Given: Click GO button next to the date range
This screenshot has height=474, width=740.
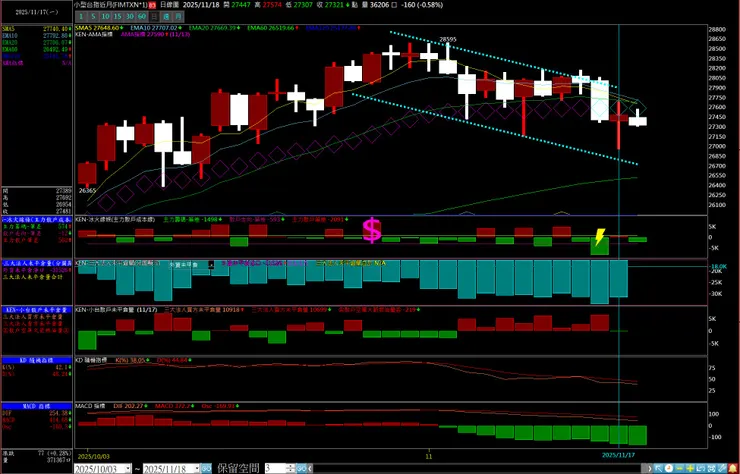Looking at the screenshot, I should tap(207, 469).
